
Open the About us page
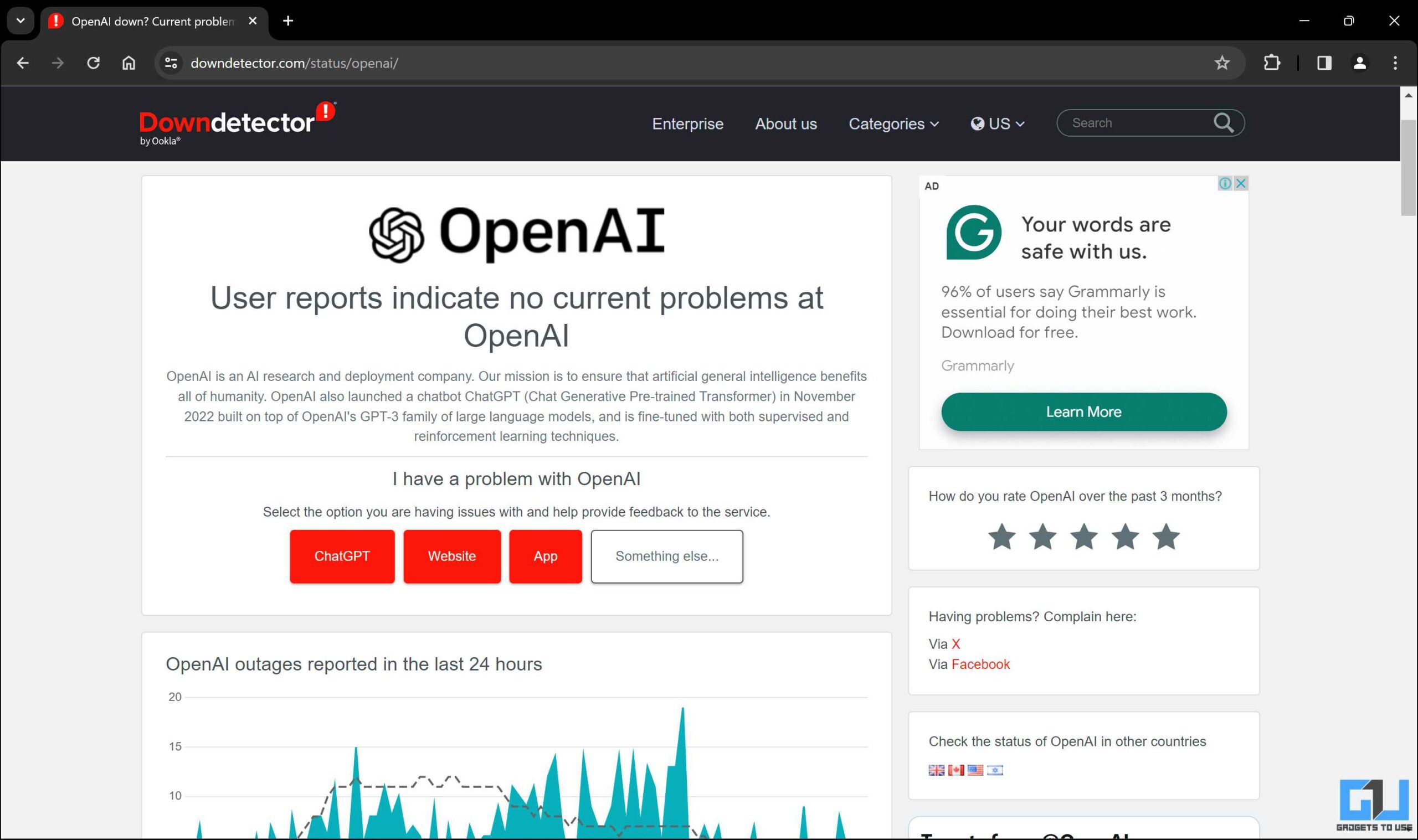click(785, 124)
